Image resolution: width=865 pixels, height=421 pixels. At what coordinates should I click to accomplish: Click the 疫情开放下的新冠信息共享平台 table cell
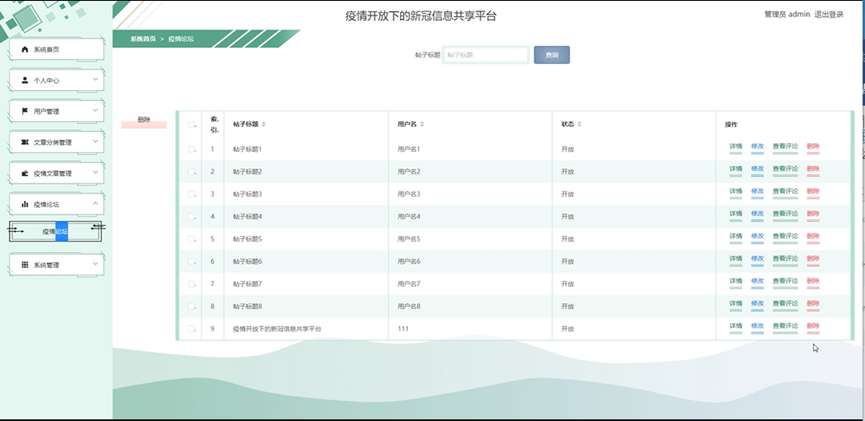pos(277,329)
